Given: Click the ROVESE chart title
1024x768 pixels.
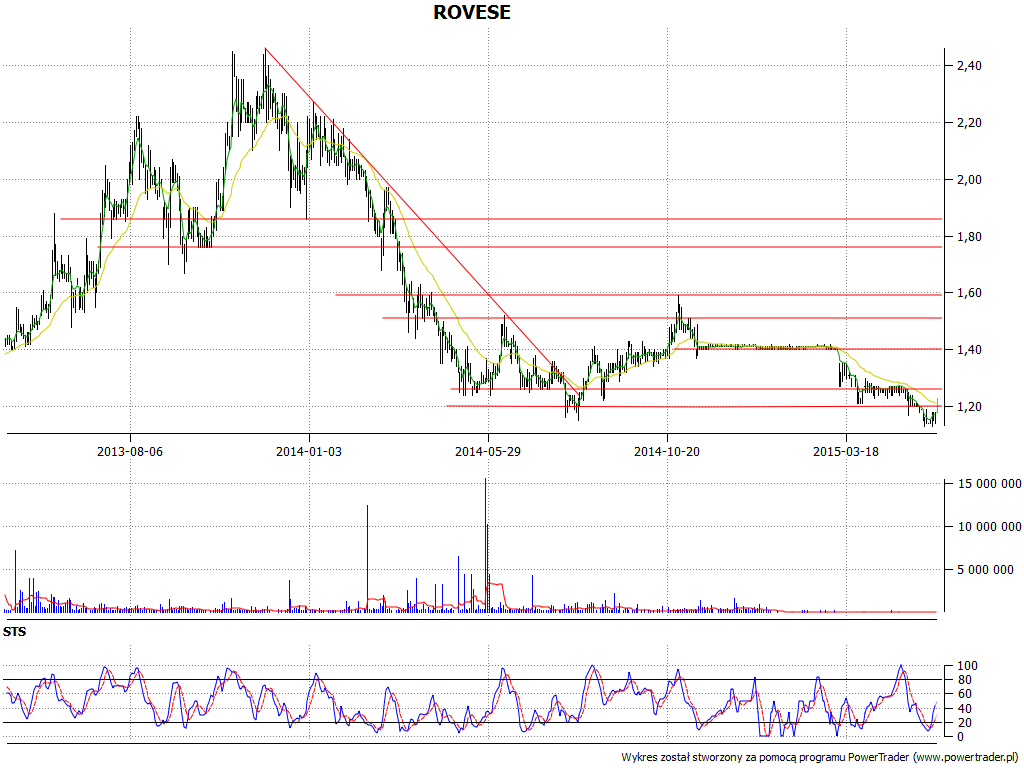Looking at the screenshot, I should point(472,12).
